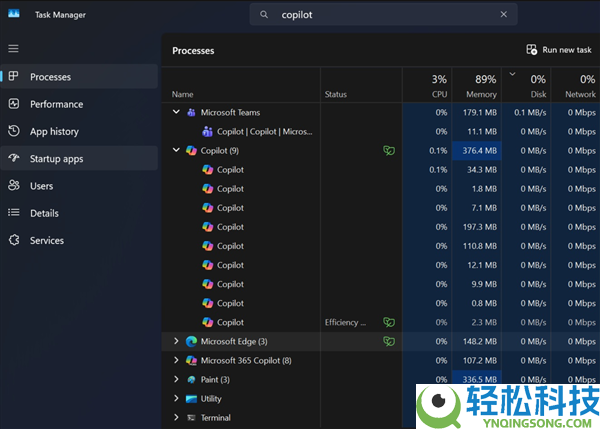Switch to the Details tab
This screenshot has width=600, height=429.
point(79,213)
